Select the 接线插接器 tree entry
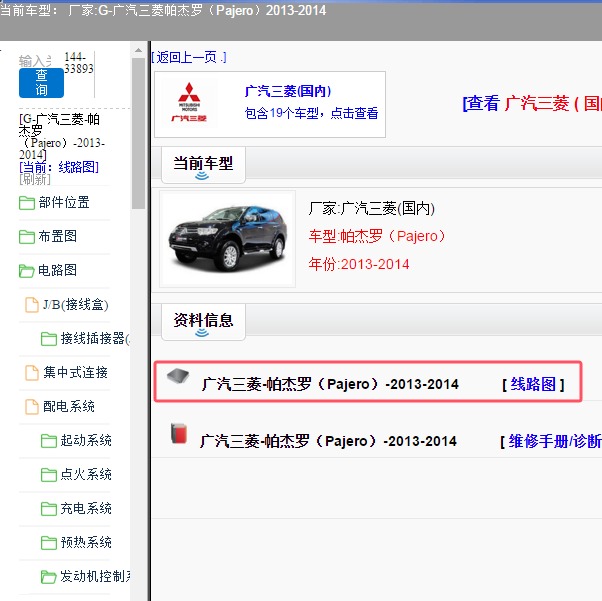This screenshot has height=601, width=602. click(x=95, y=338)
